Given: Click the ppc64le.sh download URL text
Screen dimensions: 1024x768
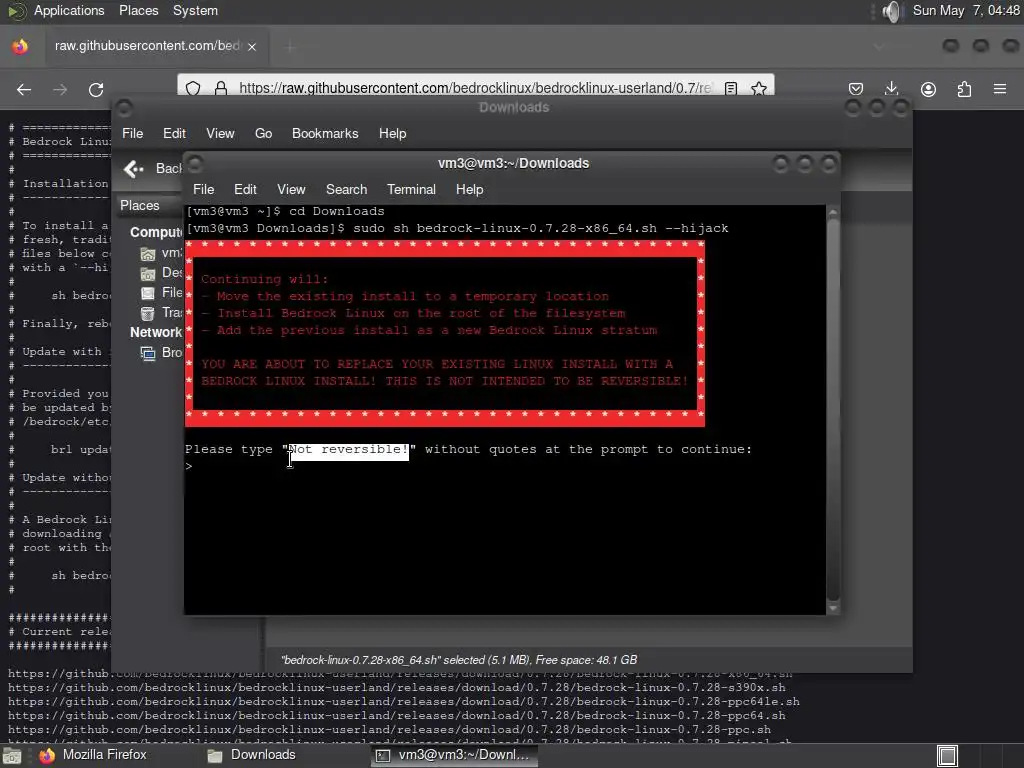Looking at the screenshot, I should [404, 701].
